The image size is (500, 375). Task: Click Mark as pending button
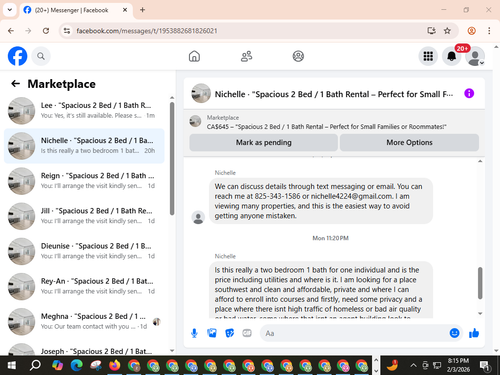coord(263,143)
